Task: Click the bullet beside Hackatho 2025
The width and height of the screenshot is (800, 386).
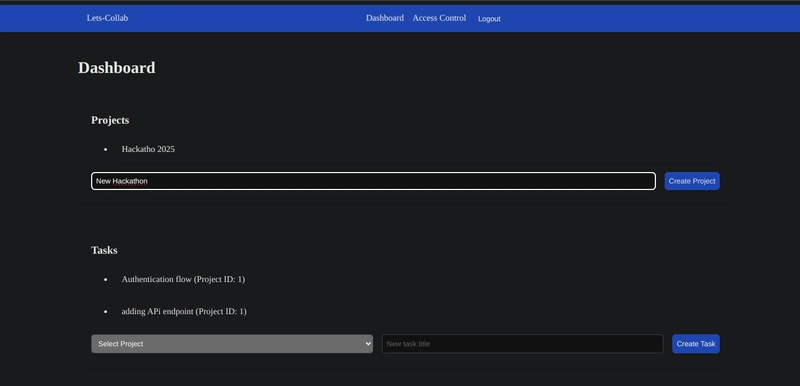Action: [106, 149]
